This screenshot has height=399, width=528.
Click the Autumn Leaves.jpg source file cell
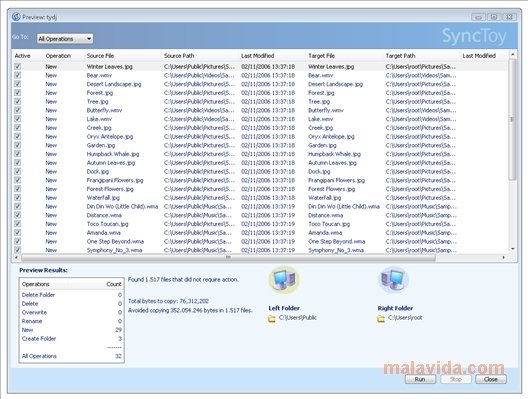click(111, 163)
